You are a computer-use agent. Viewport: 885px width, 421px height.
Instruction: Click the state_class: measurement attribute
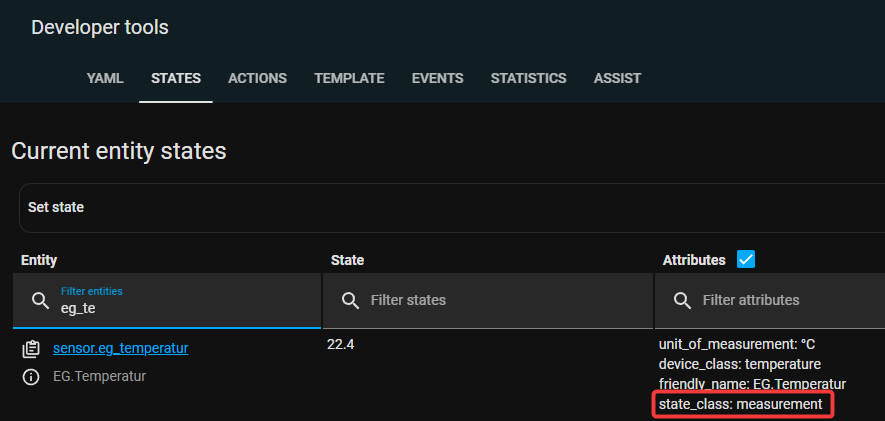coord(741,404)
